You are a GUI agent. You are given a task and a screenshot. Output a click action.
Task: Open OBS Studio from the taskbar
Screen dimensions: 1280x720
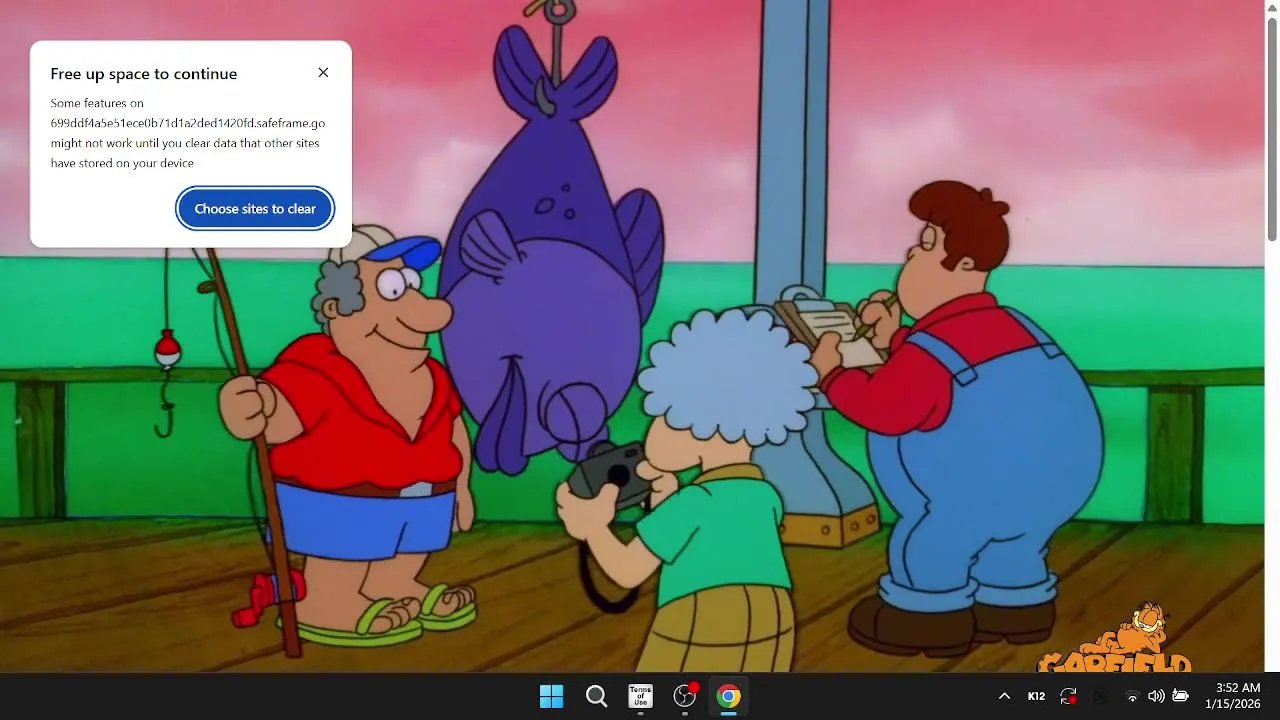pos(685,696)
